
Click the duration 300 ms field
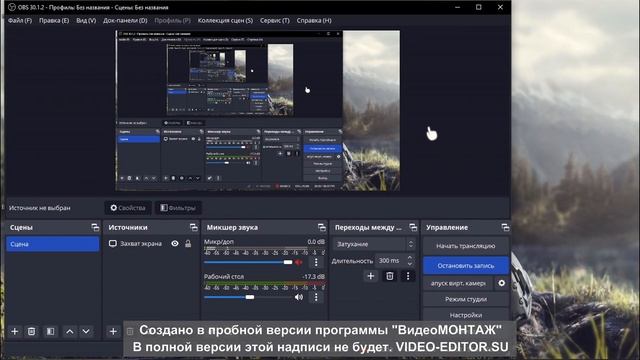tap(394, 260)
